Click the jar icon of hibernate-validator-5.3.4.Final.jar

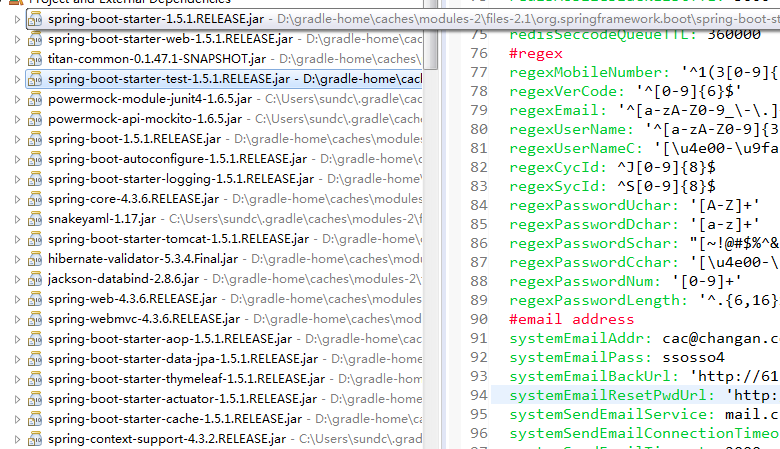[x=35, y=259]
